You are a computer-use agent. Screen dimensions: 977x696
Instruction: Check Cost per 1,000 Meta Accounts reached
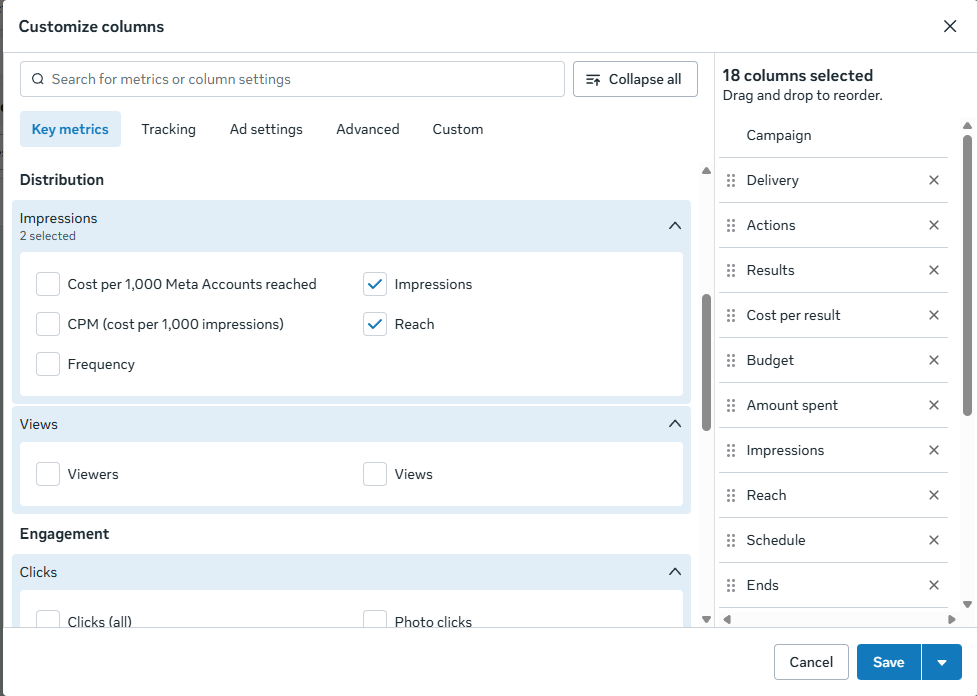click(48, 284)
